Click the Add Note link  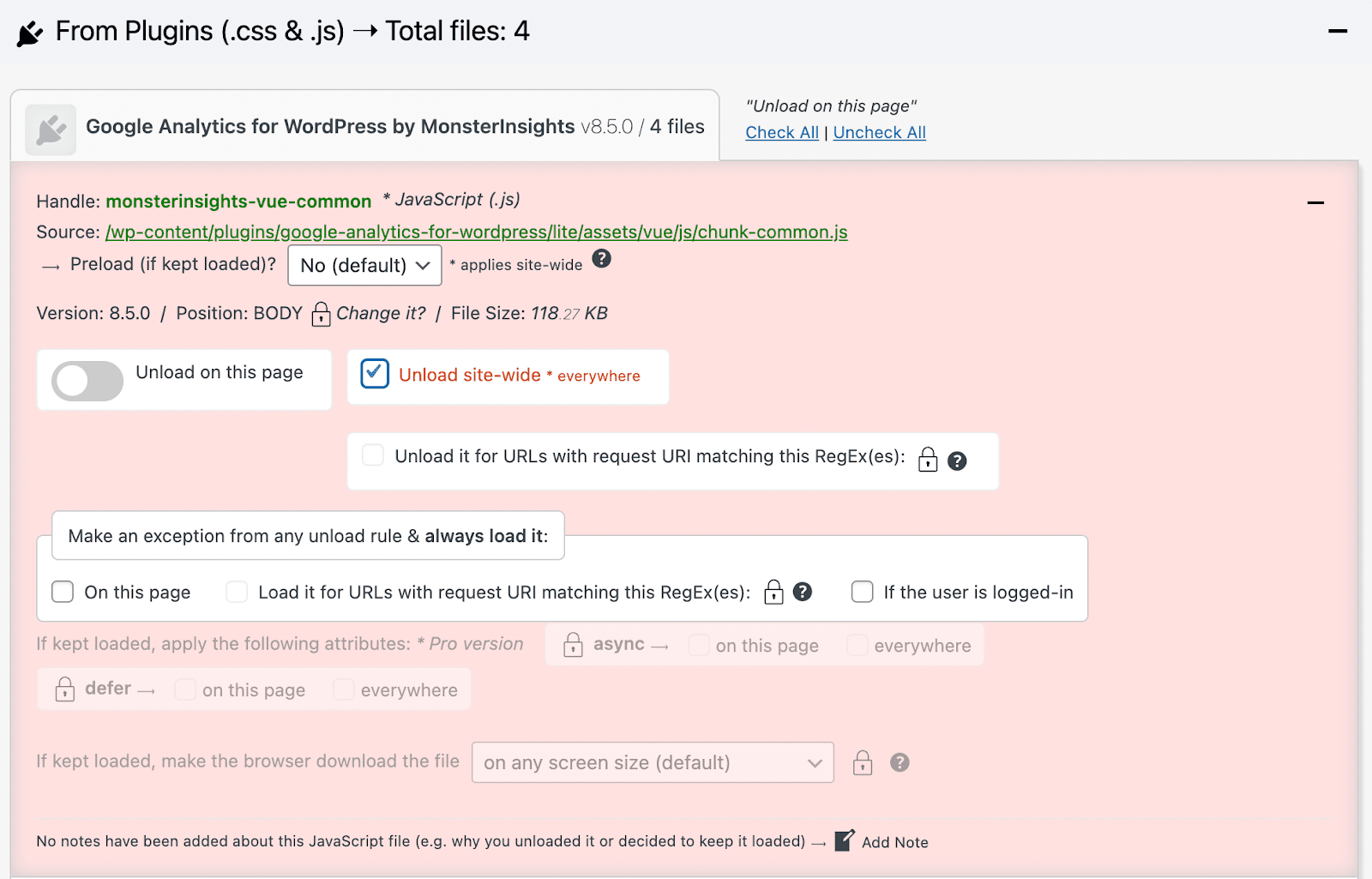pyautogui.click(x=895, y=842)
